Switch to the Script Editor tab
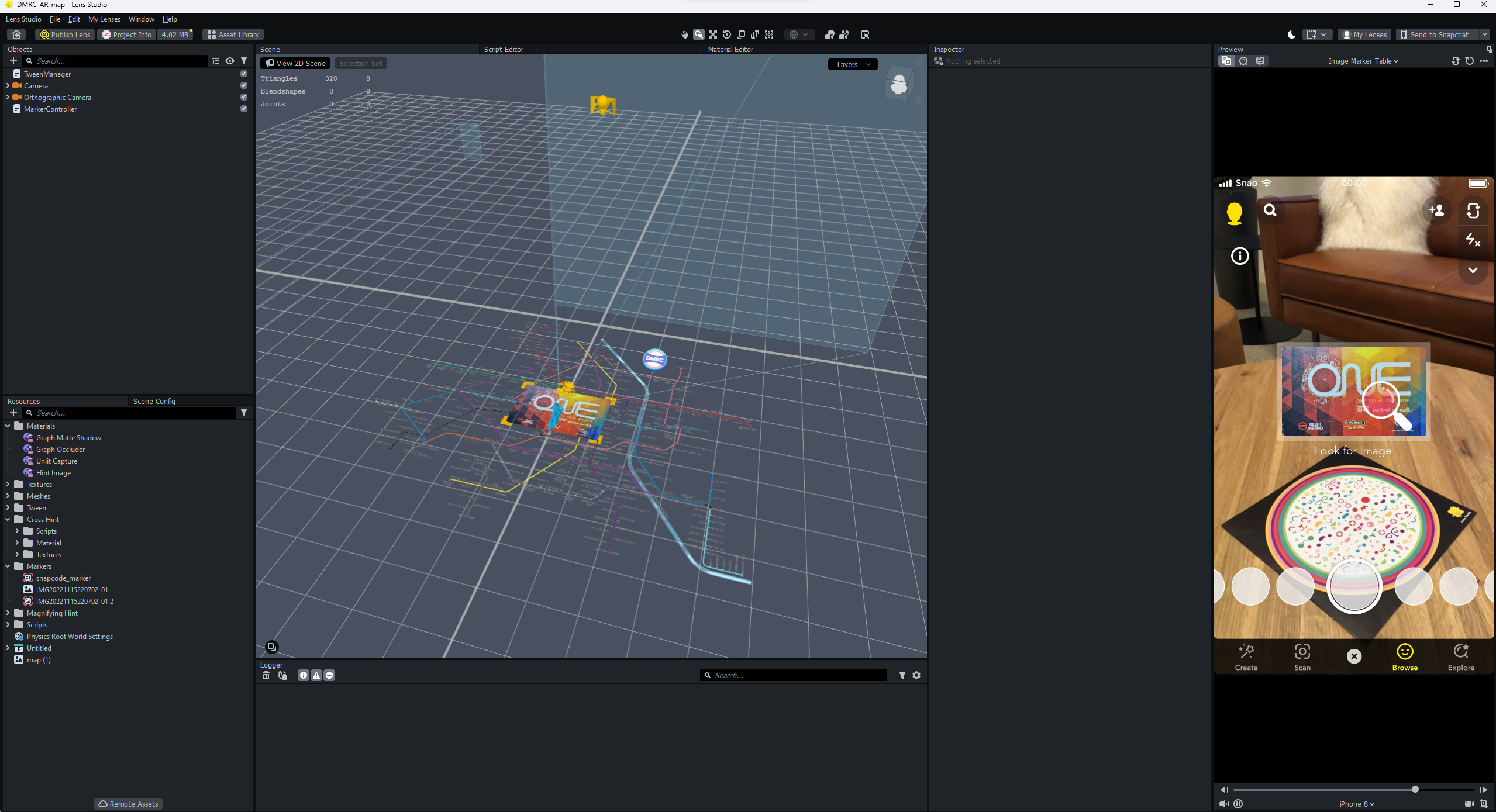This screenshot has width=1496, height=812. pyautogui.click(x=503, y=49)
